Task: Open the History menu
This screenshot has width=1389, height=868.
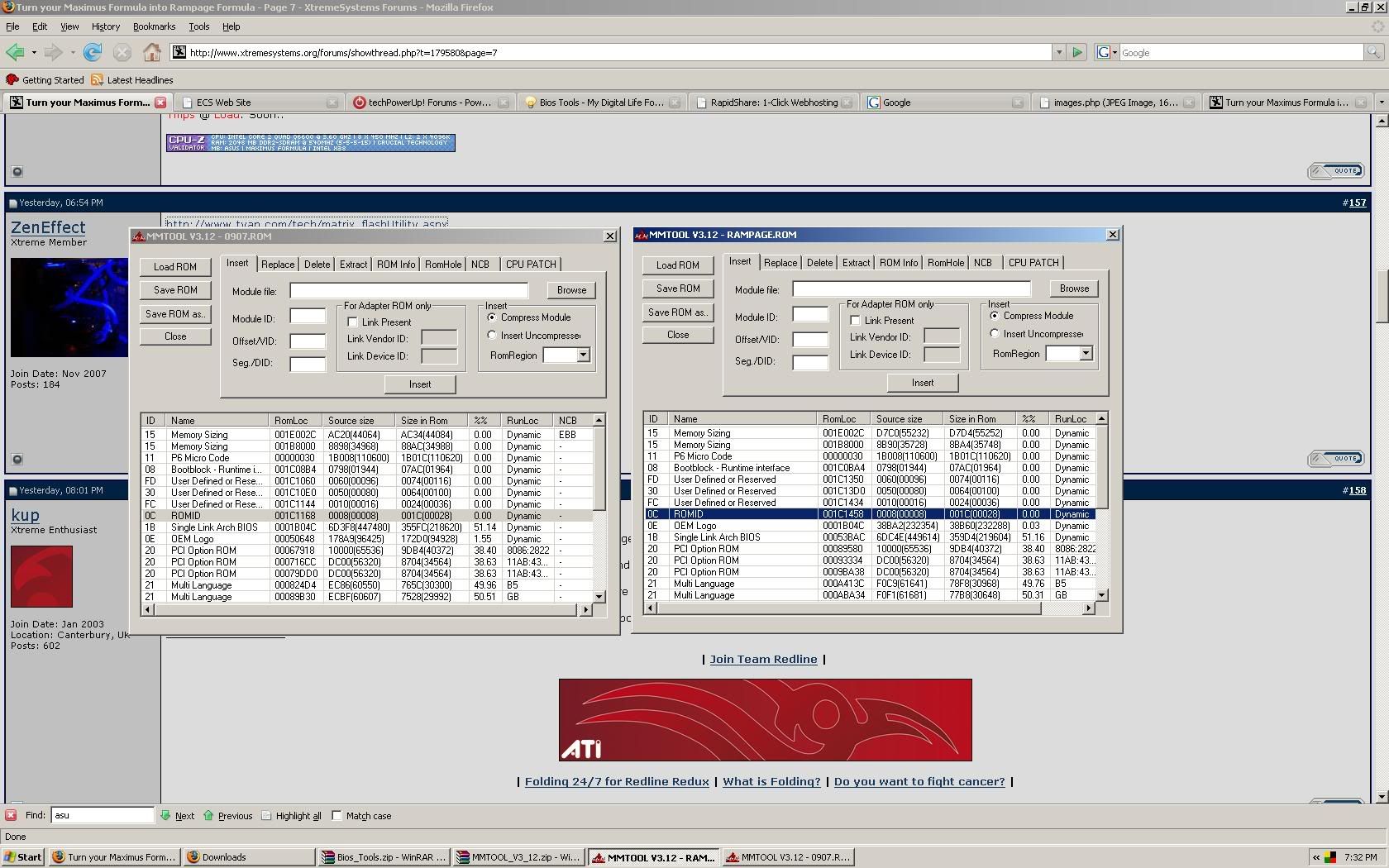Action: point(106,26)
